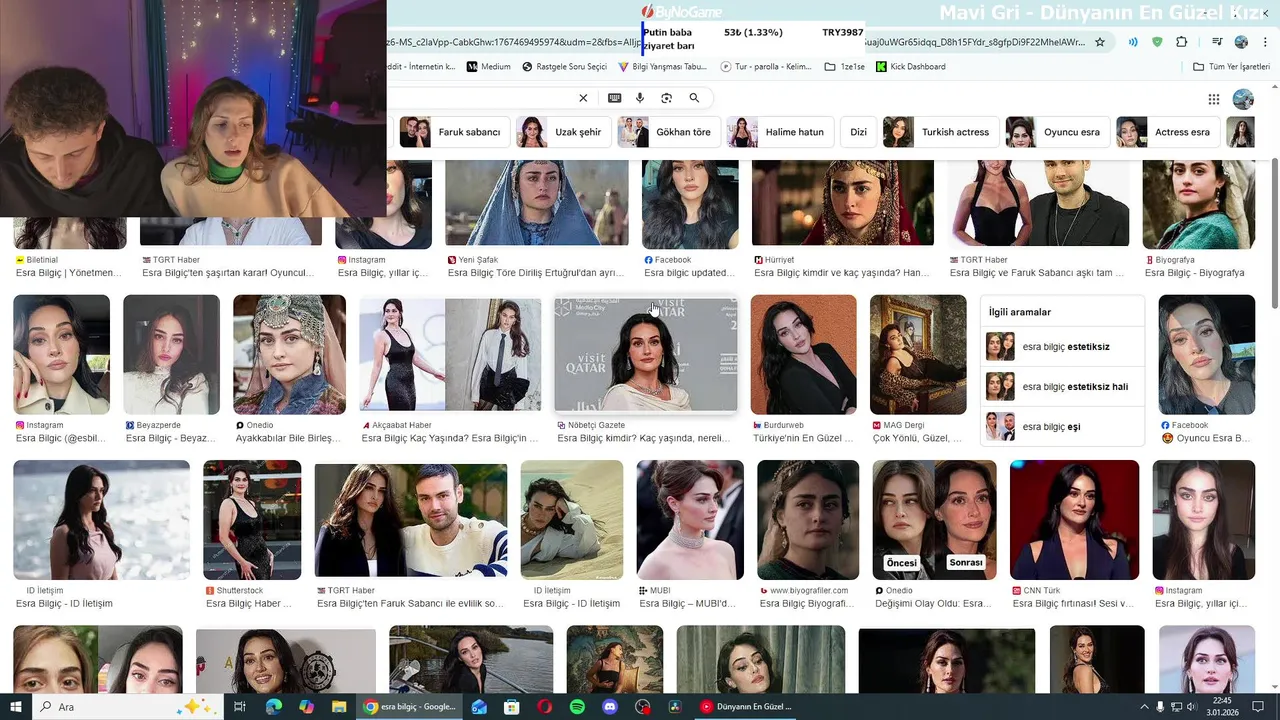Open the Bilgi Yarışması Tabu bookmark
The image size is (1280, 720).
662,67
